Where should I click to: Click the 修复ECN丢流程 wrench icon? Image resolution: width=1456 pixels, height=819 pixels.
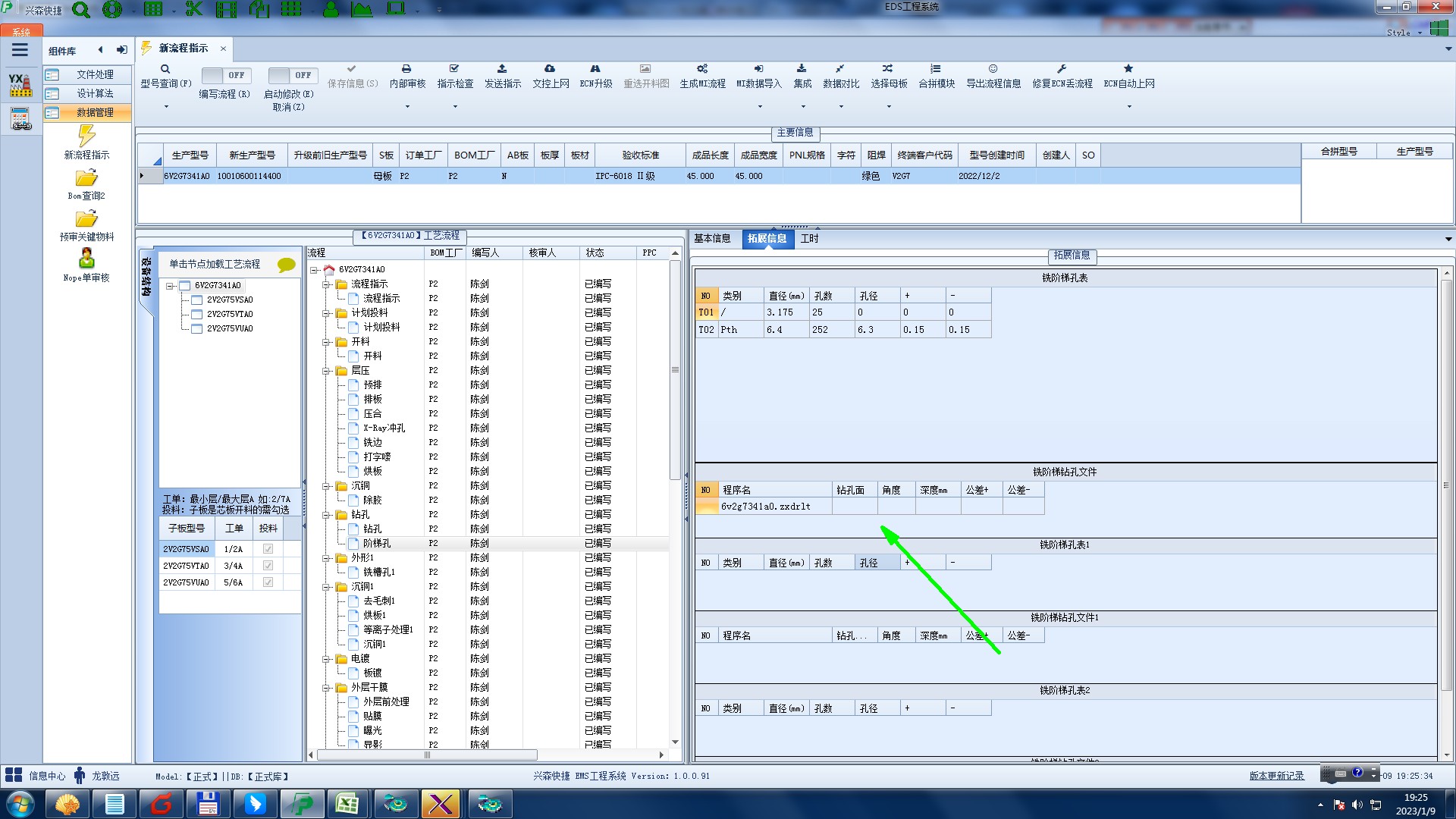1062,69
